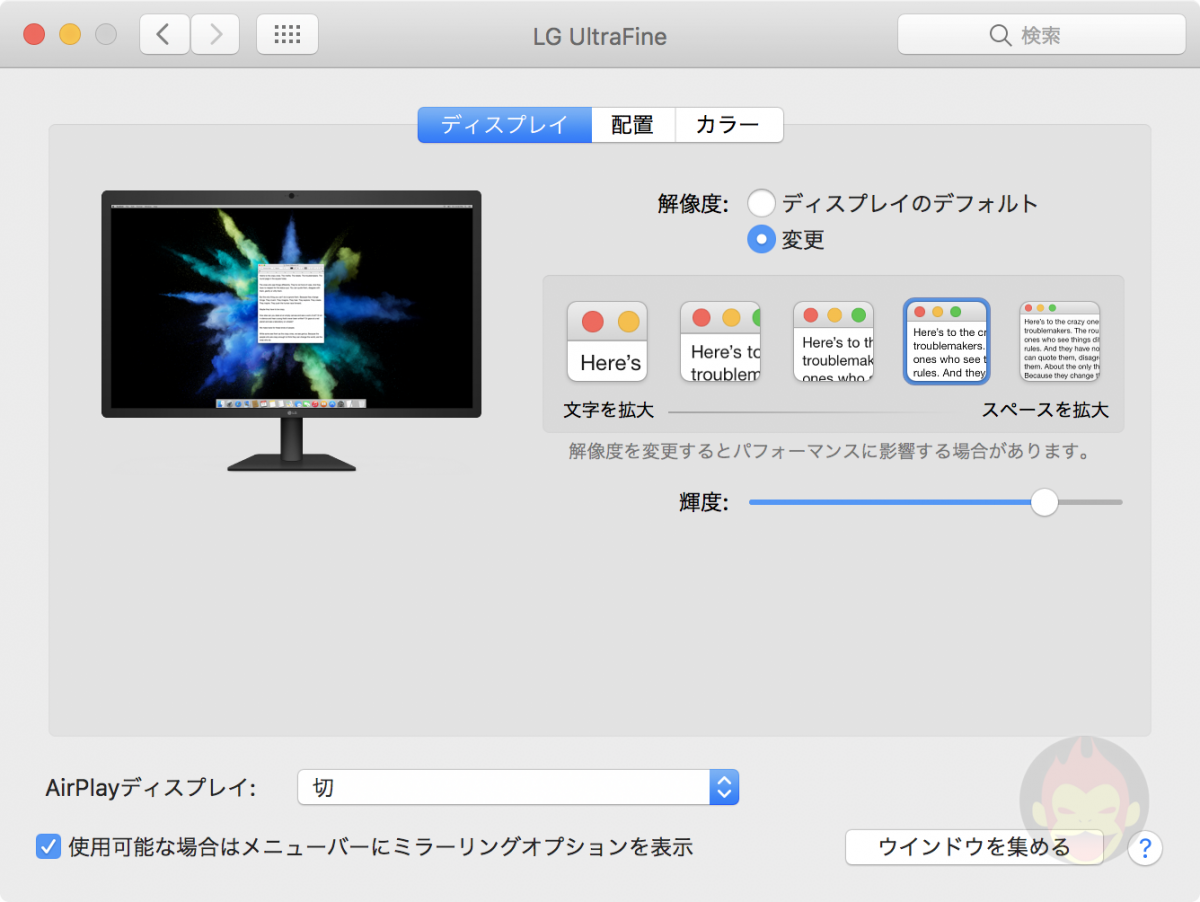Click the ウインドウを集める button

point(974,846)
